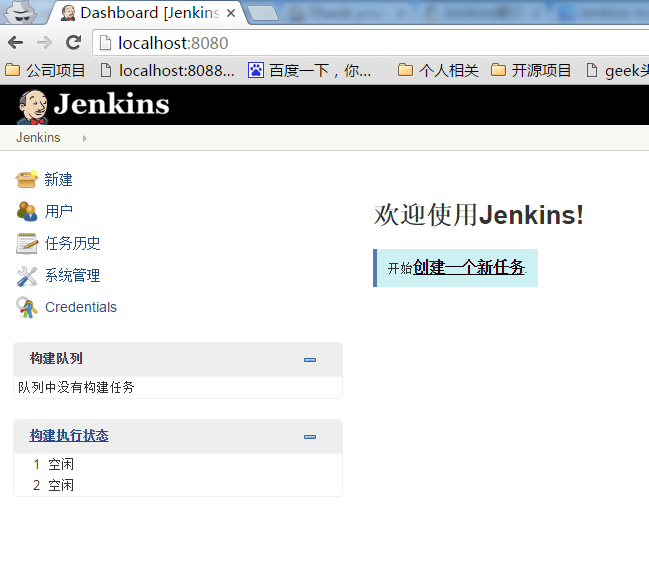
Task: Click the 开源项目 bookmark folder icon
Action: (498, 70)
